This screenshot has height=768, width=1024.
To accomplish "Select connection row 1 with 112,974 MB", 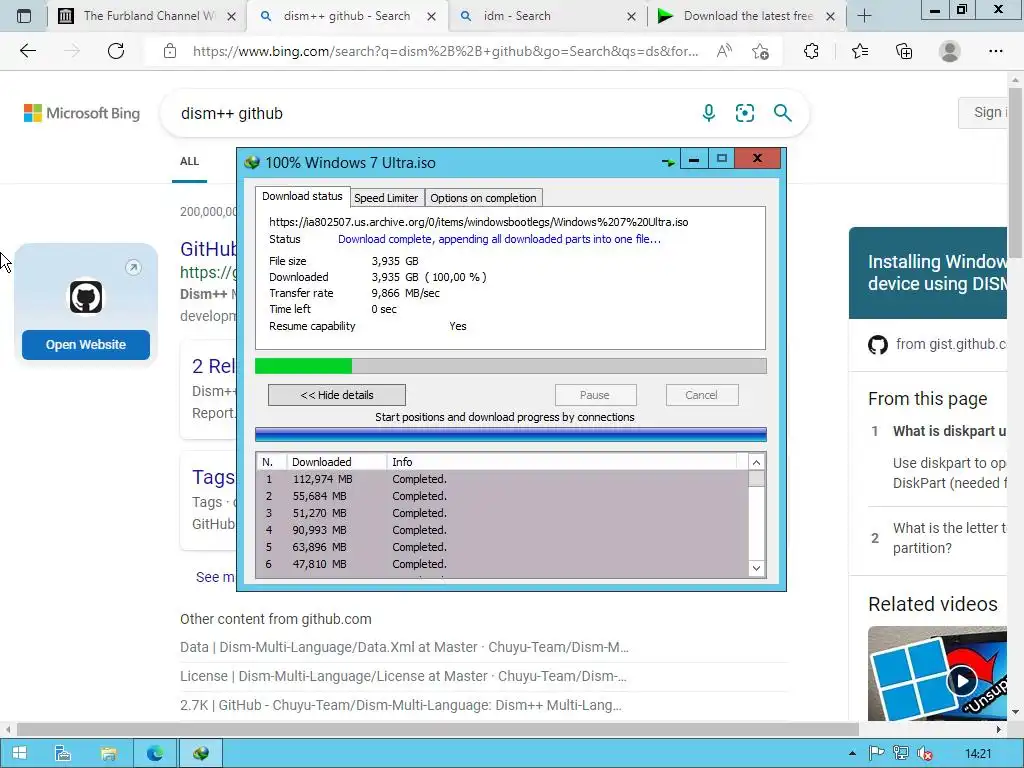I will [x=502, y=479].
